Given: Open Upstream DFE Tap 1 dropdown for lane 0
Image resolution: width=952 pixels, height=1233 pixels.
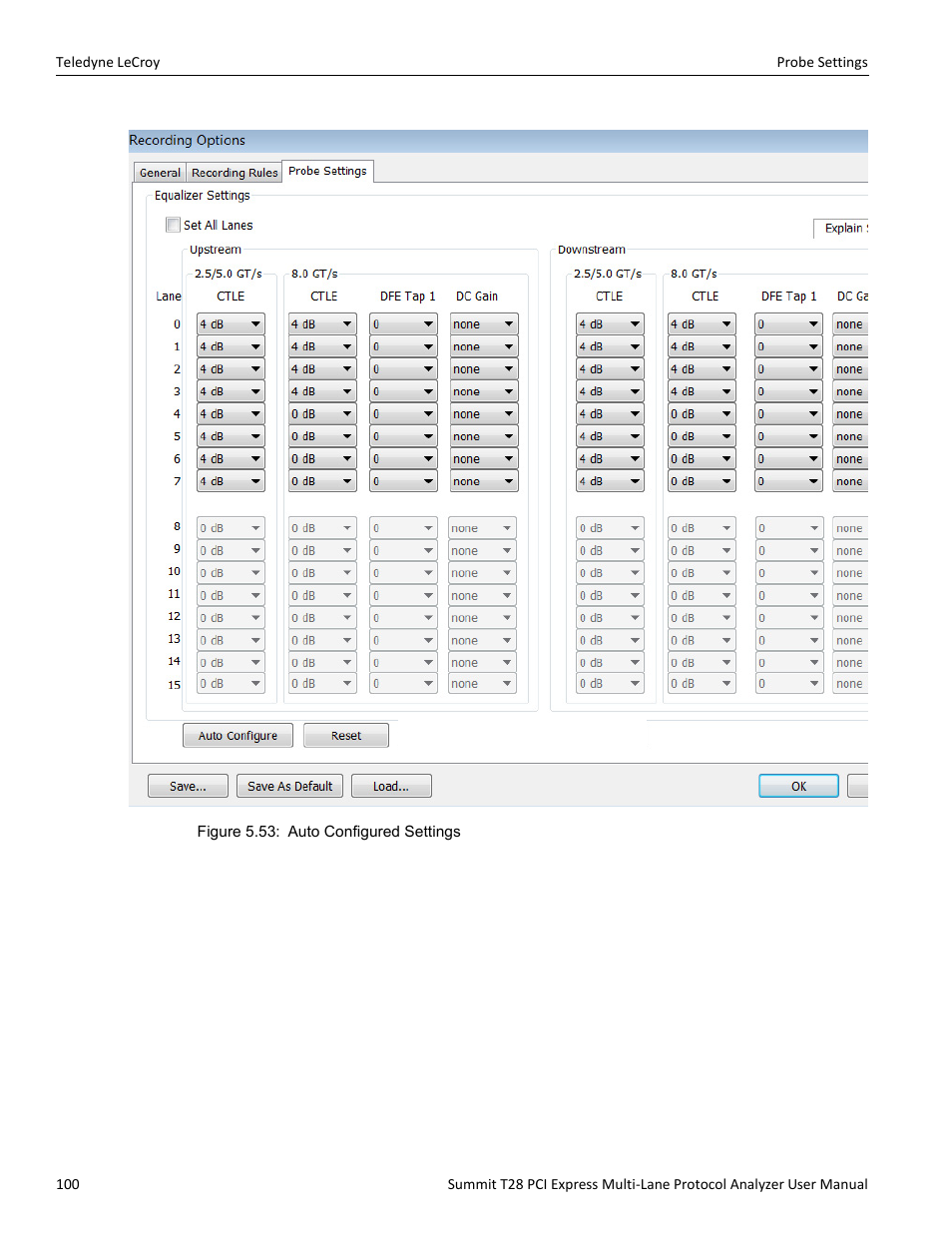Looking at the screenshot, I should coord(403,324).
